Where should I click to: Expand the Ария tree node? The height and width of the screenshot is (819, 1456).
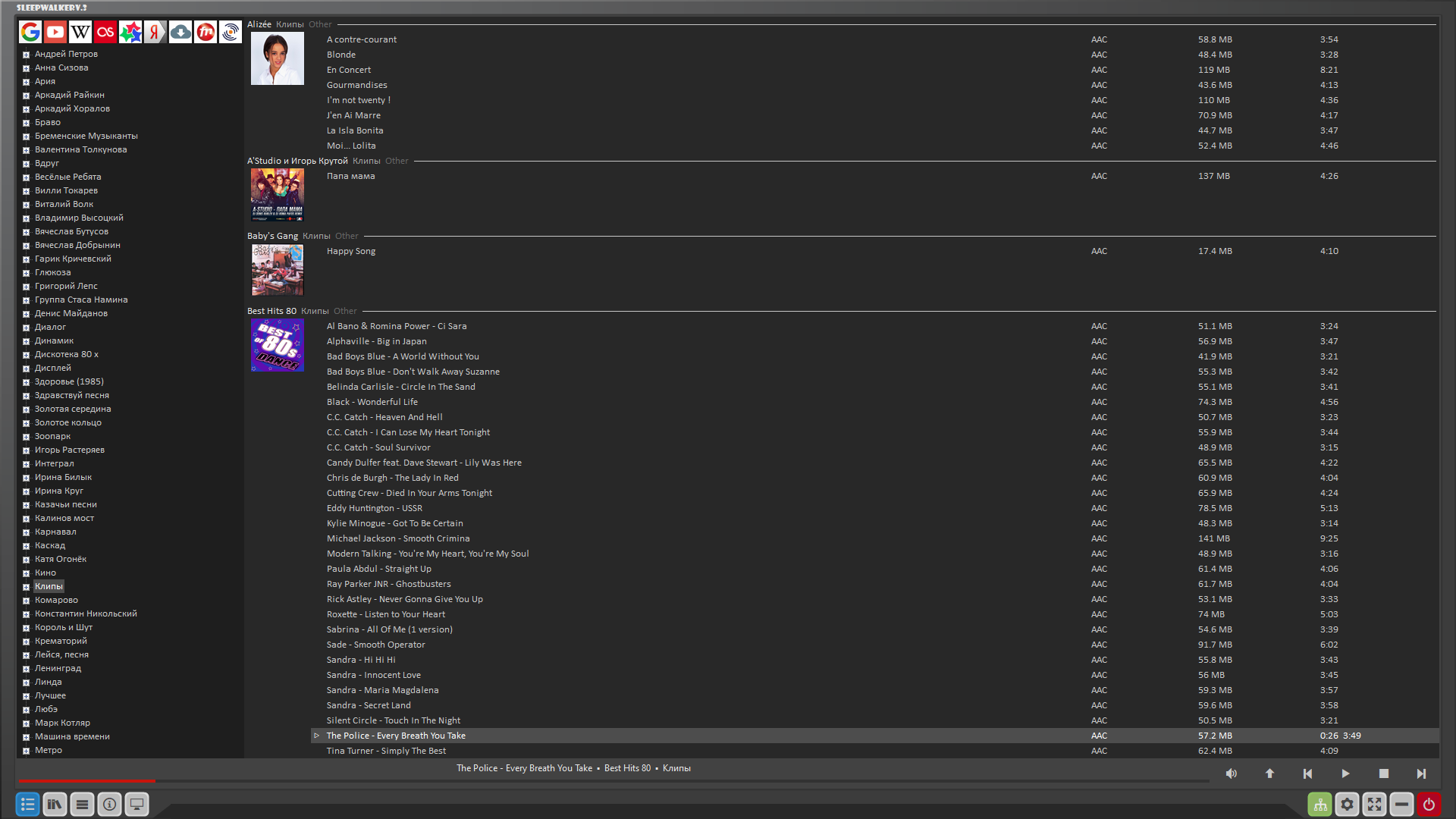(26, 82)
